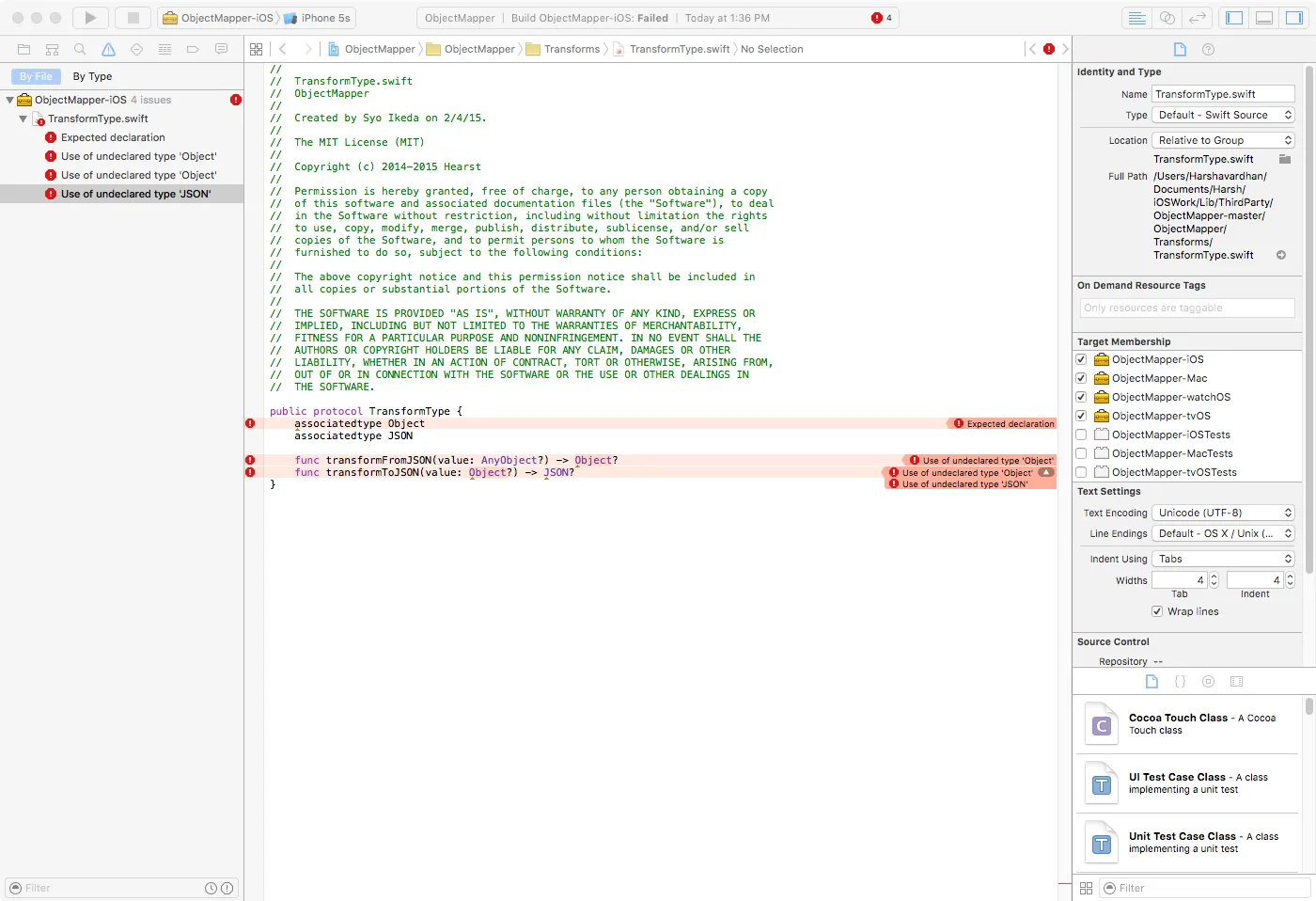1316x901 pixels.
Task: Go back in editor history
Action: 282,49
